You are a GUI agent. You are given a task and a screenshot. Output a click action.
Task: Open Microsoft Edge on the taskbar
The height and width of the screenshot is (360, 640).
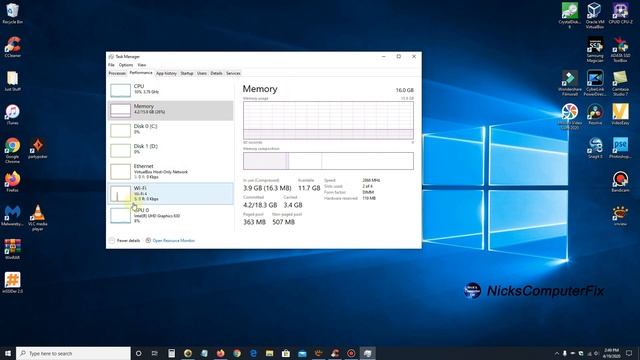click(253, 353)
